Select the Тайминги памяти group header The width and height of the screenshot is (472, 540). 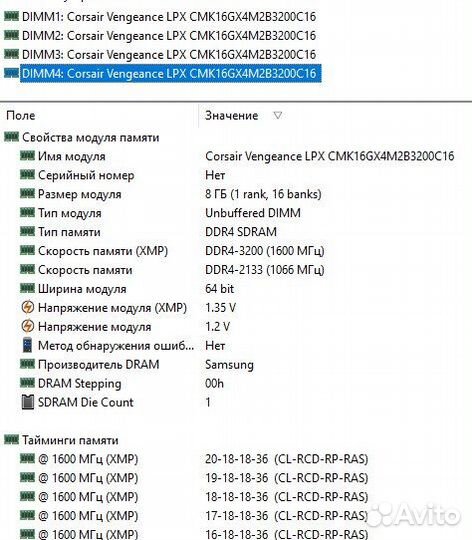pos(70,440)
